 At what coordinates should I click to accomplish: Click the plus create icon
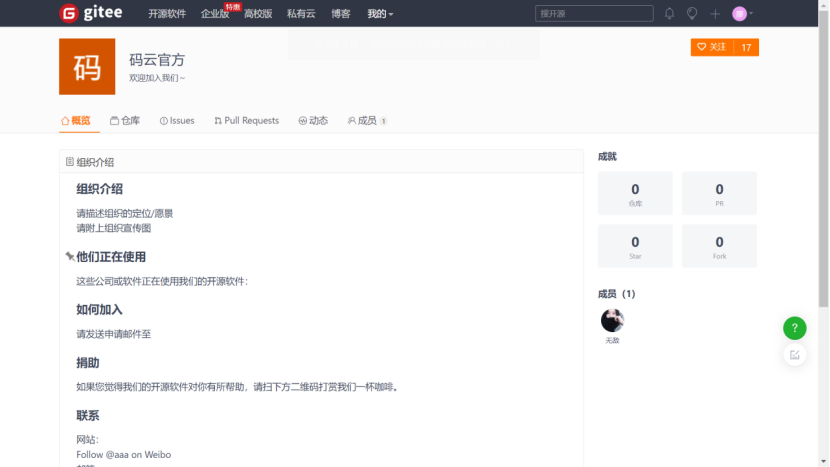pyautogui.click(x=715, y=14)
